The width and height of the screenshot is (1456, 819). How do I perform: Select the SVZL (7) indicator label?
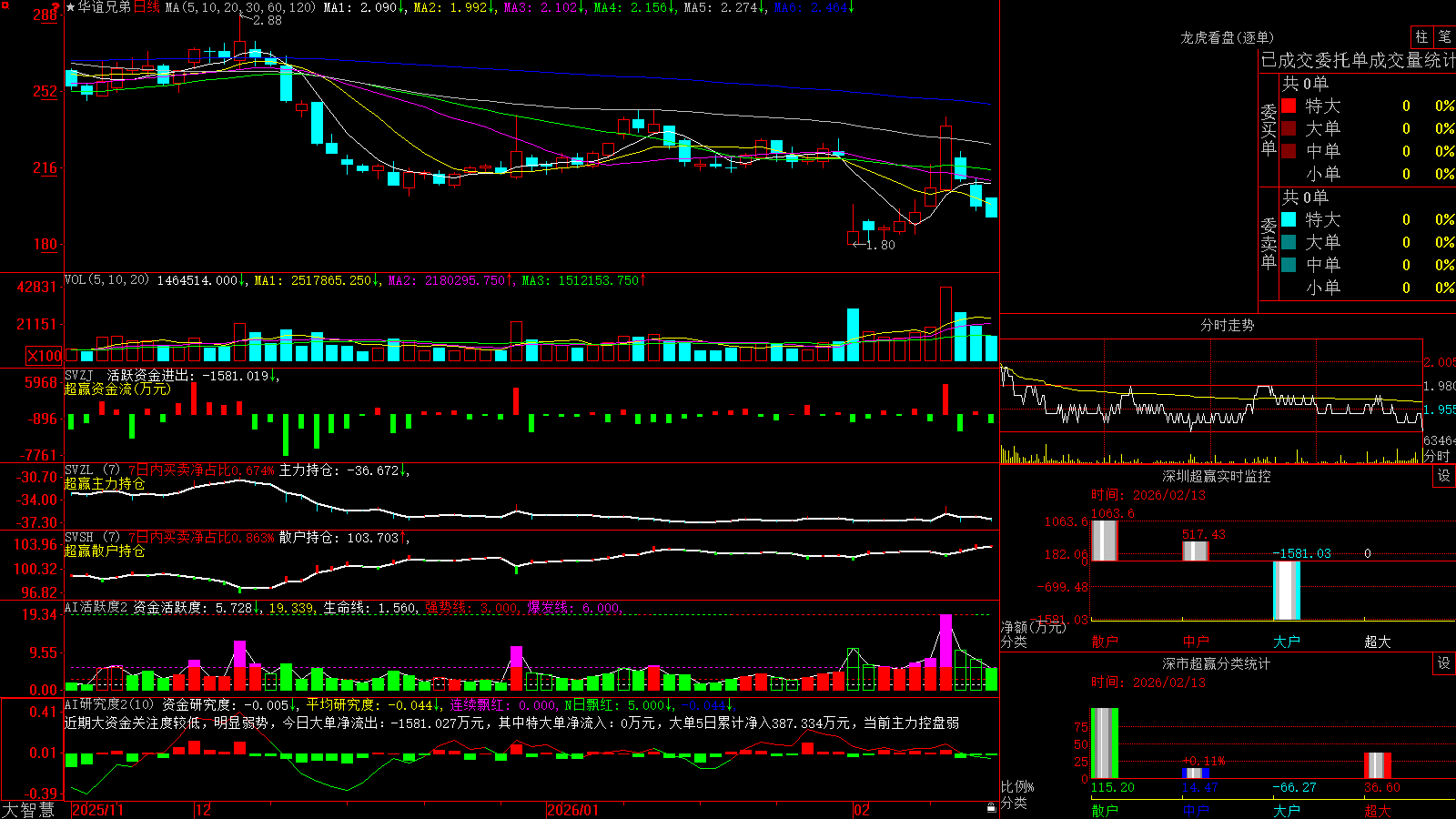tap(92, 470)
